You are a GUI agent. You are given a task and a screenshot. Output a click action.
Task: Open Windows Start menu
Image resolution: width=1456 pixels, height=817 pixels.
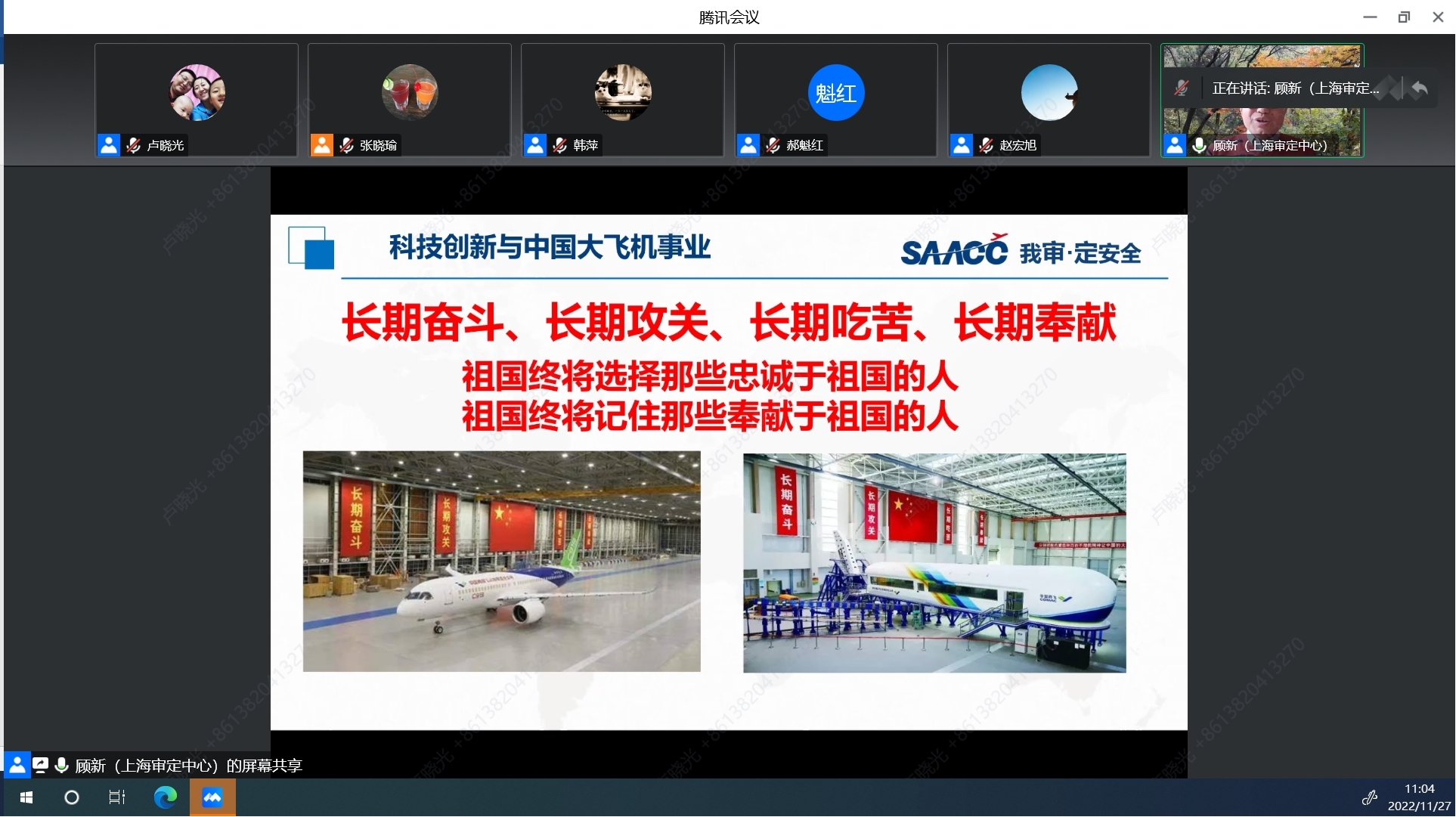coord(26,797)
